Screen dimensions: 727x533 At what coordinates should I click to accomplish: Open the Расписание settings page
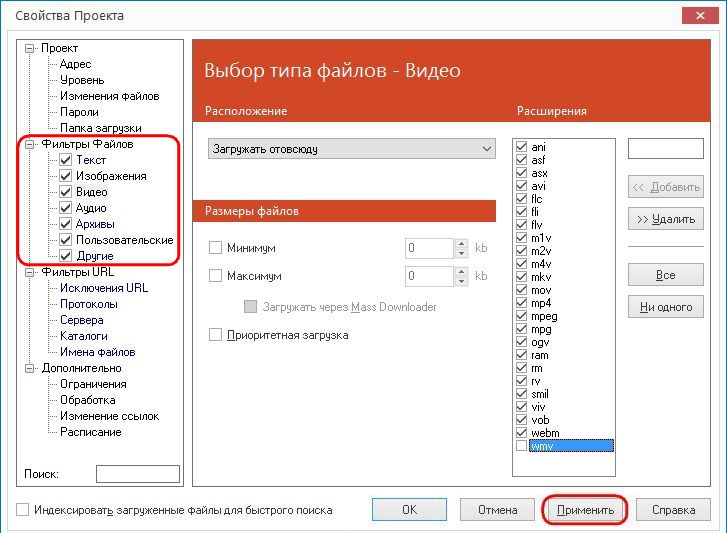pyautogui.click(x=90, y=432)
